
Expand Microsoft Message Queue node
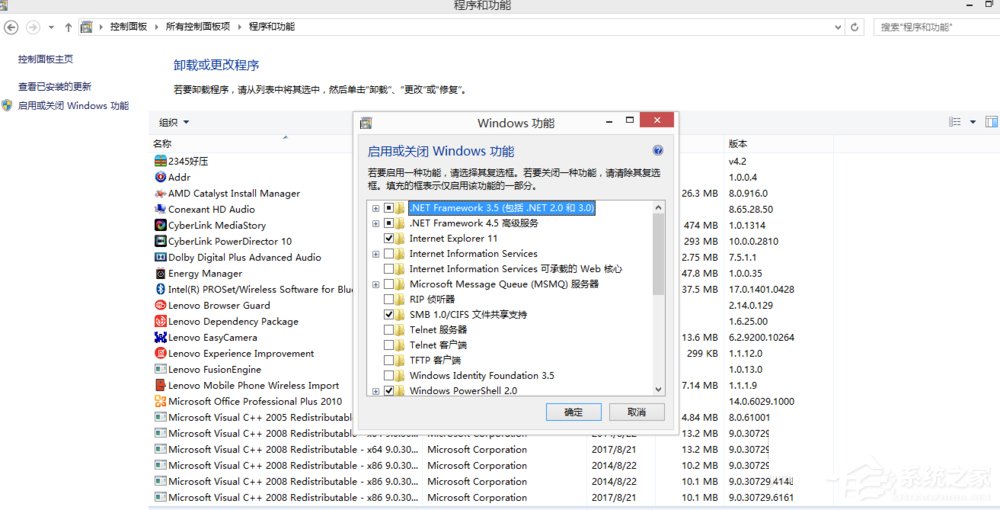(376, 284)
